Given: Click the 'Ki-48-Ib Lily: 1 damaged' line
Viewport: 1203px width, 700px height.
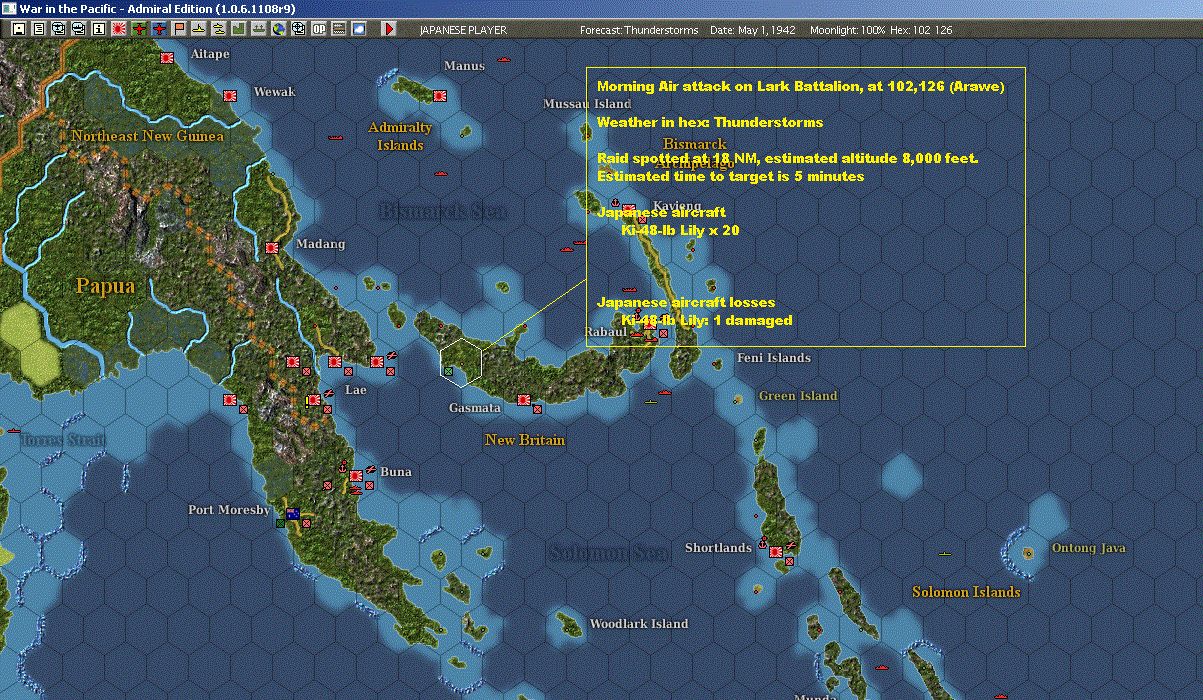Looking at the screenshot, I should point(707,321).
